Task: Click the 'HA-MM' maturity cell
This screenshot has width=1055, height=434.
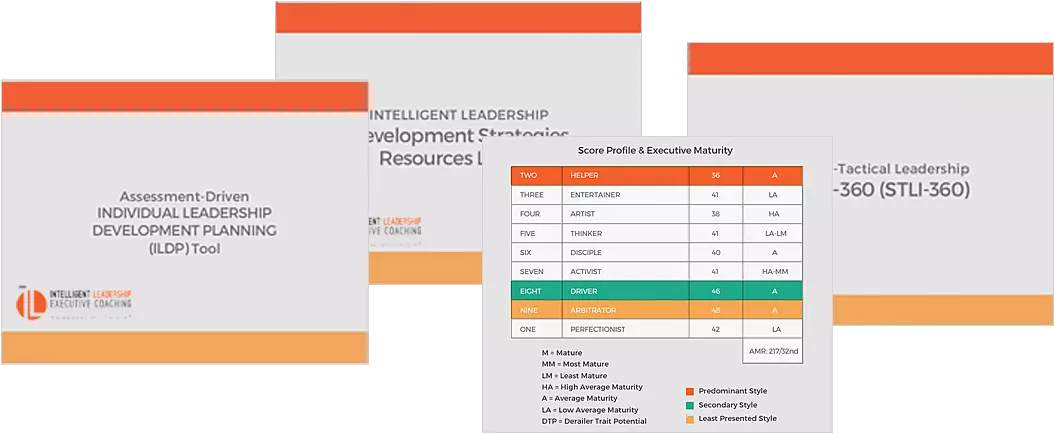Action: [772, 271]
